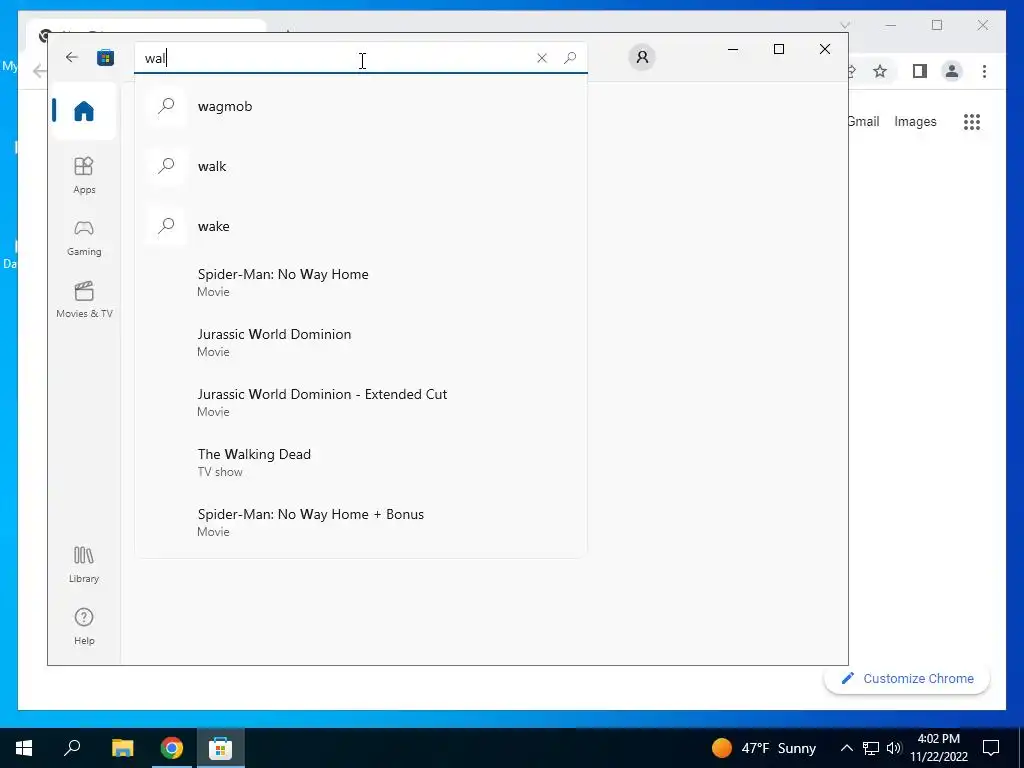Open Images link in Chrome window
Screen dimensions: 1024x768
tap(915, 121)
